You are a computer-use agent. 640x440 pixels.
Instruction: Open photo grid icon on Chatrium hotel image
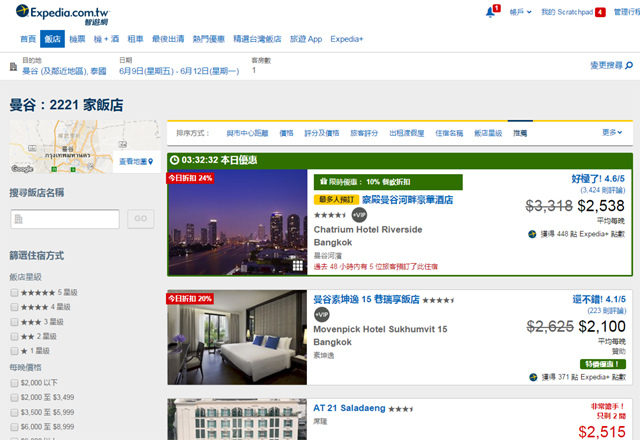coord(298,266)
